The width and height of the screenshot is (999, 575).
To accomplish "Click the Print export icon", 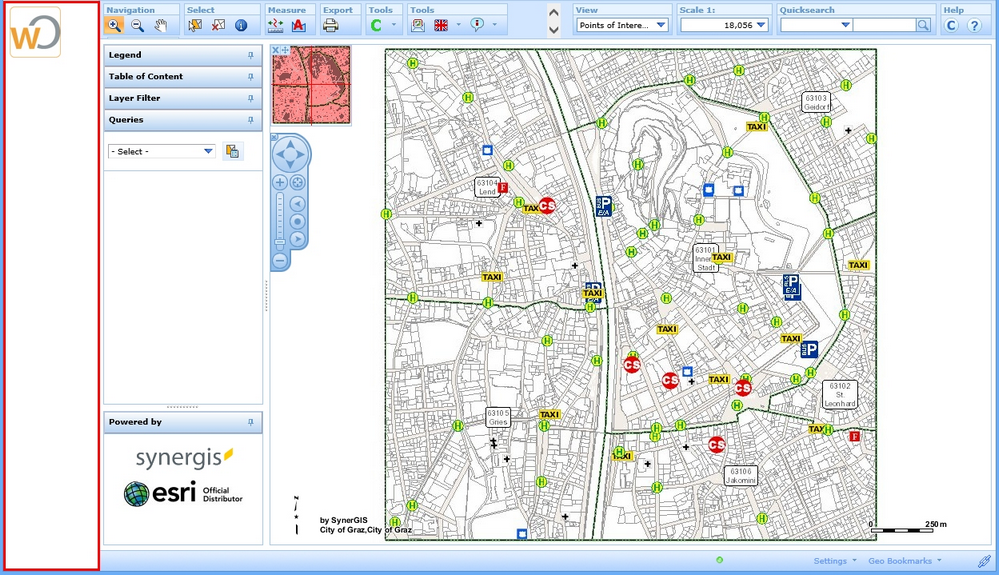I will [331, 26].
